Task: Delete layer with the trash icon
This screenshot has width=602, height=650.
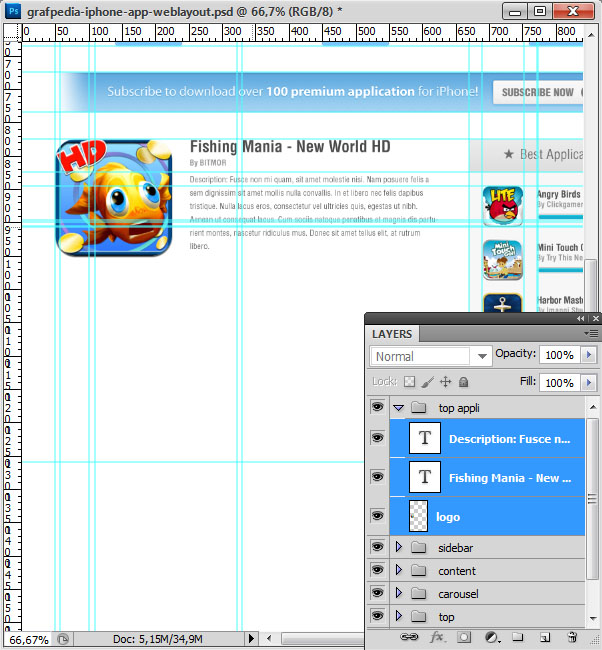Action: 572,637
